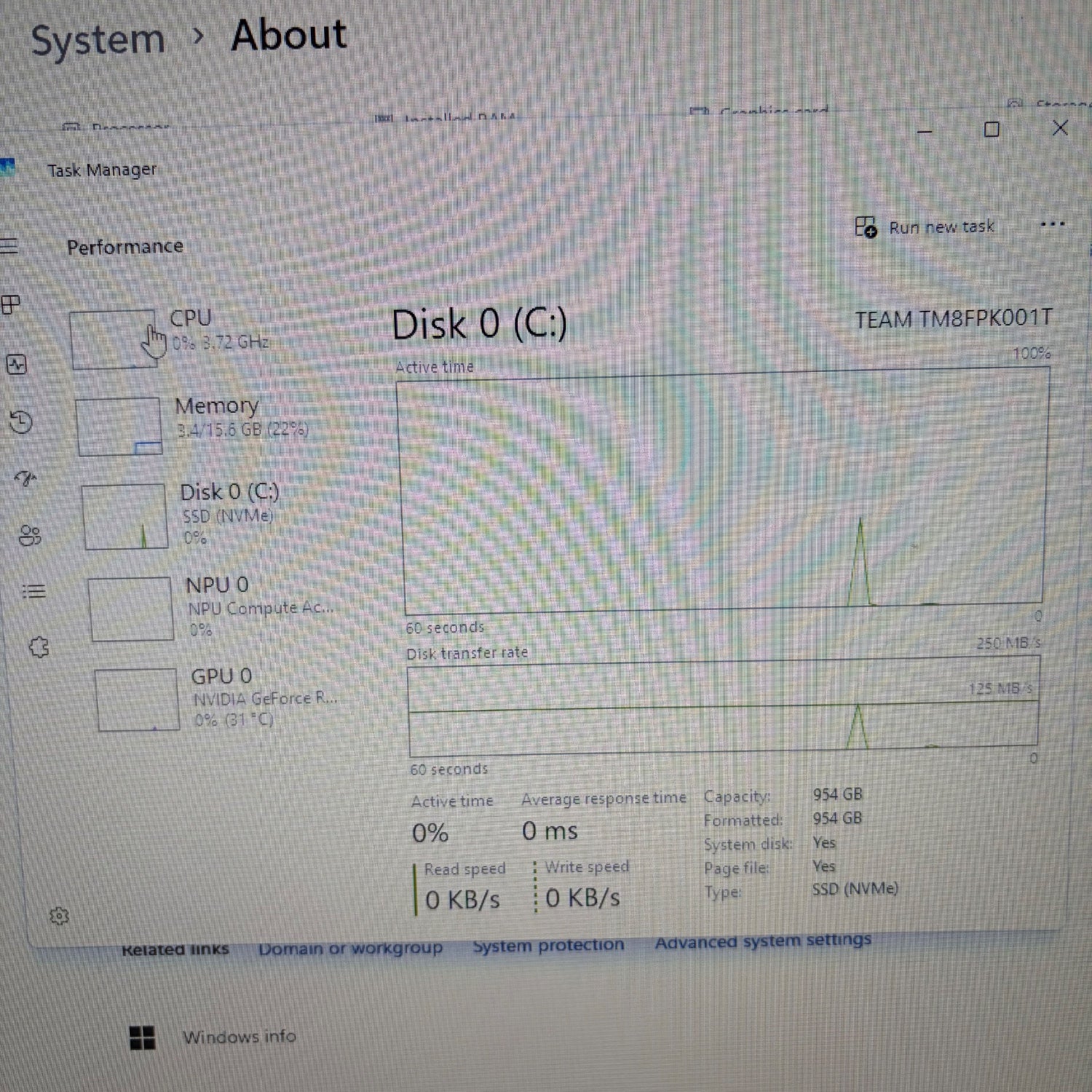This screenshot has width=1092, height=1092.
Task: Open Advanced system settings link in Settings
Action: click(762, 941)
